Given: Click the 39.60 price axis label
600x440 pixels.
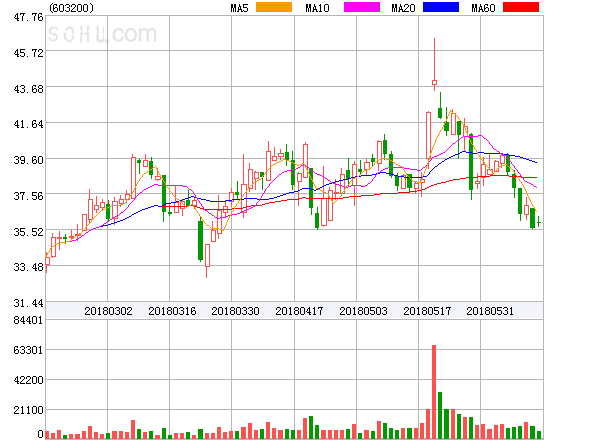Looking at the screenshot, I should [28, 160].
